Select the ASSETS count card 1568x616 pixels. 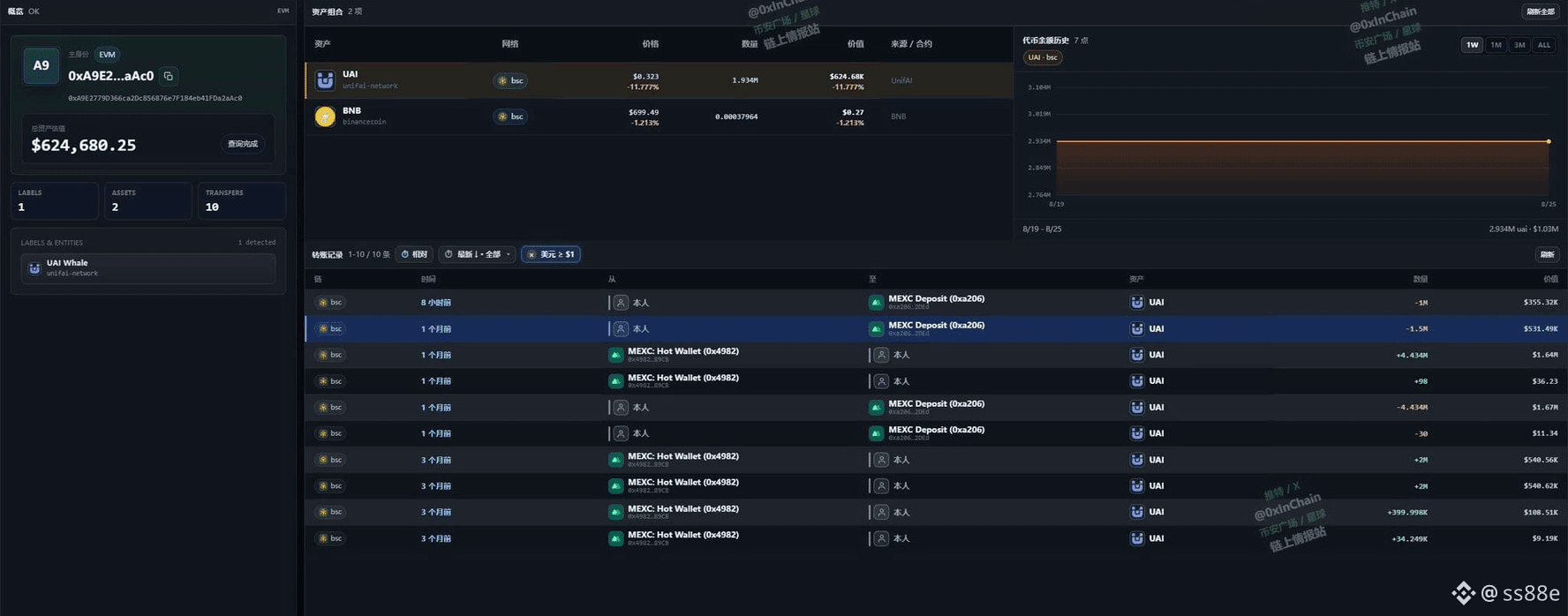[x=147, y=200]
